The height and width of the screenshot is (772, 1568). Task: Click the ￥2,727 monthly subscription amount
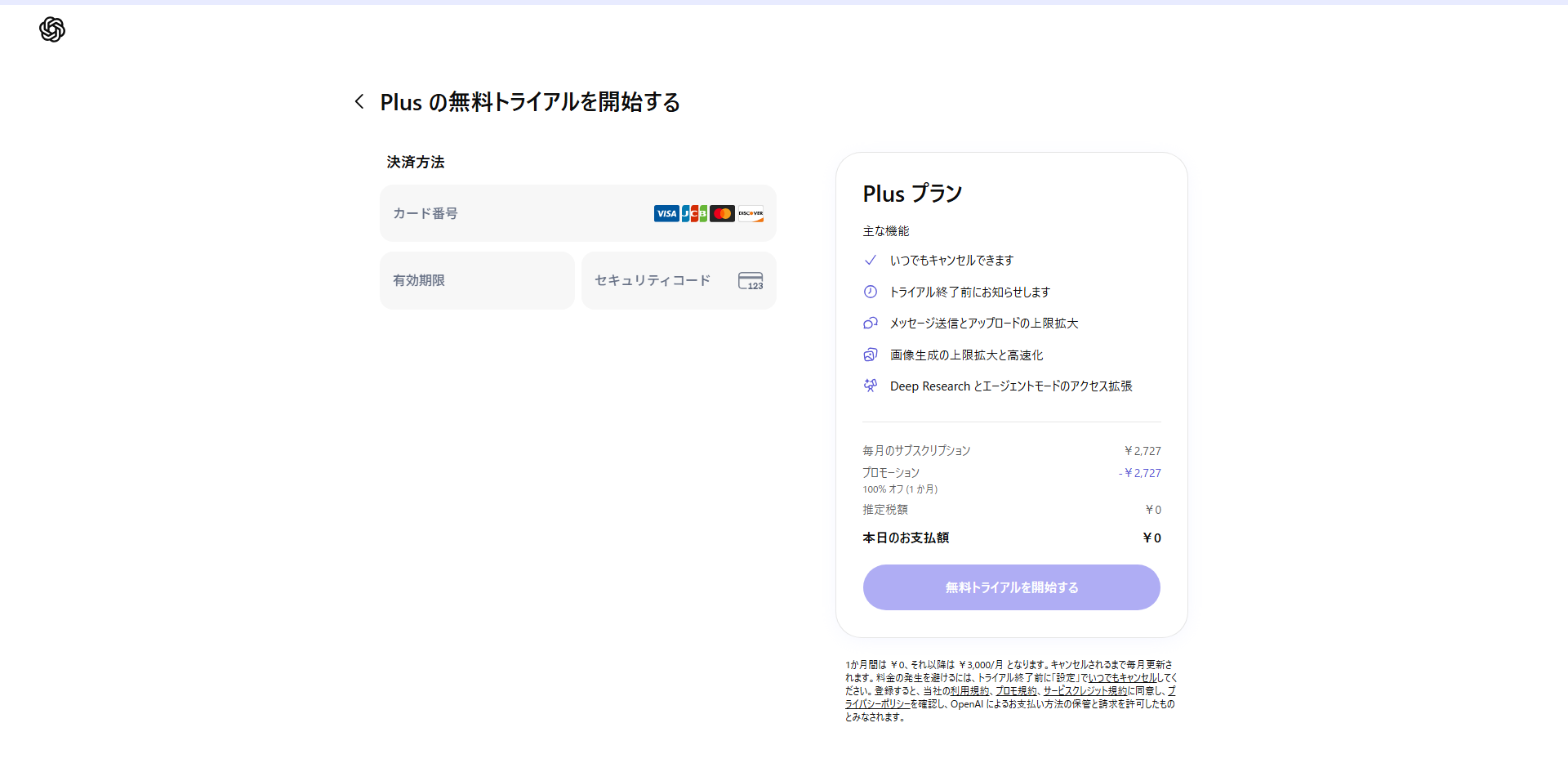pos(1142,450)
